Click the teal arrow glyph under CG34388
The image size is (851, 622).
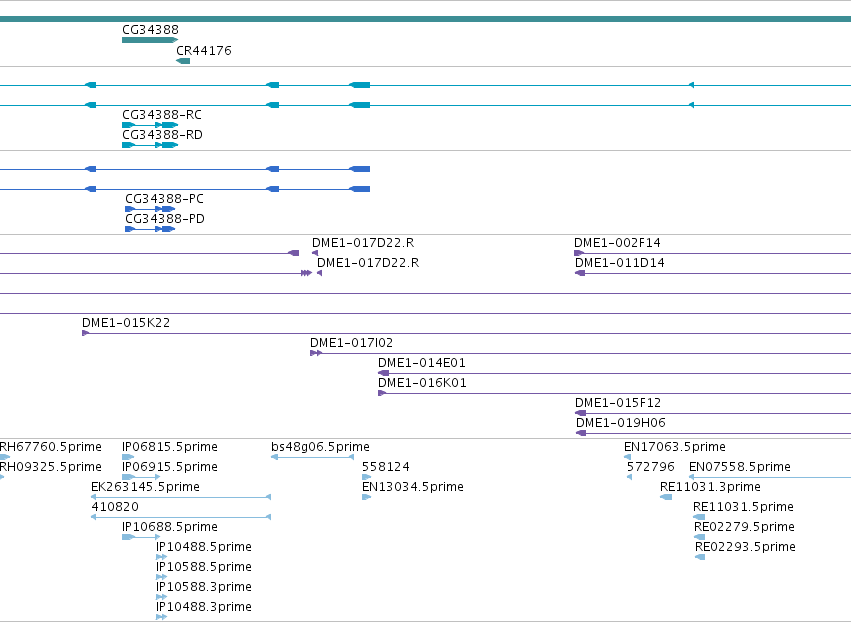(150, 40)
